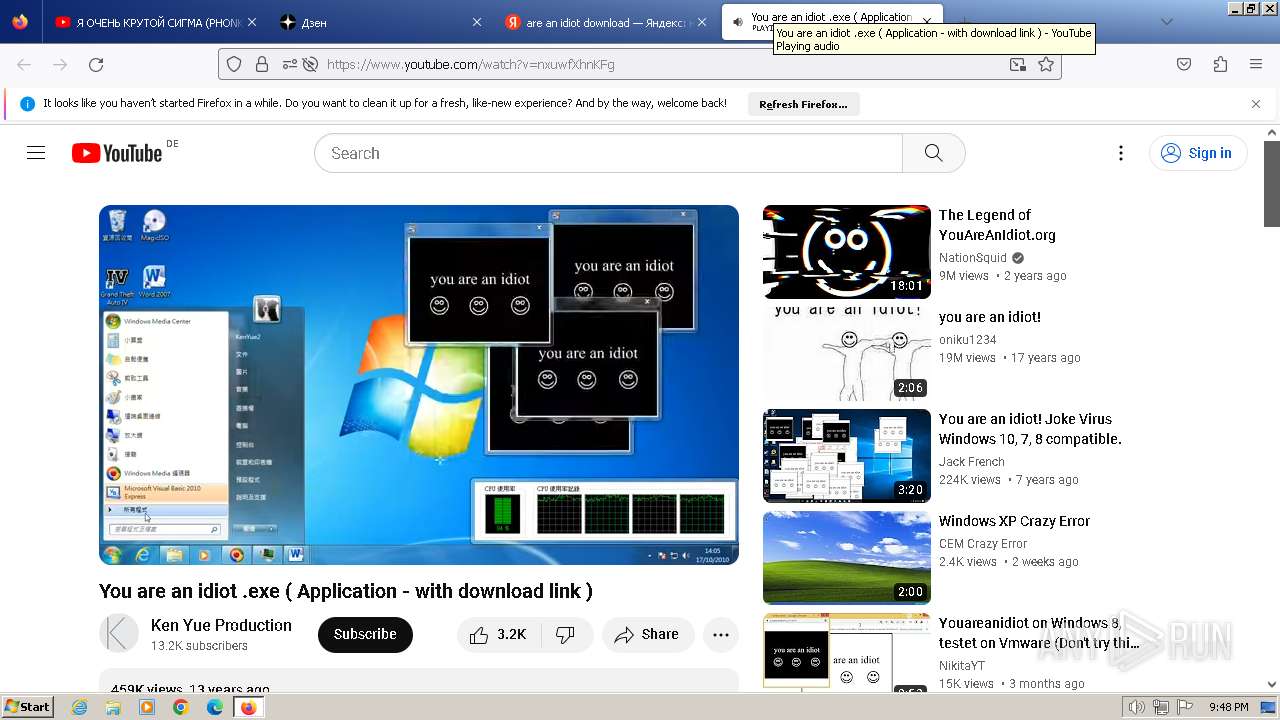Click the video player area

click(x=419, y=385)
